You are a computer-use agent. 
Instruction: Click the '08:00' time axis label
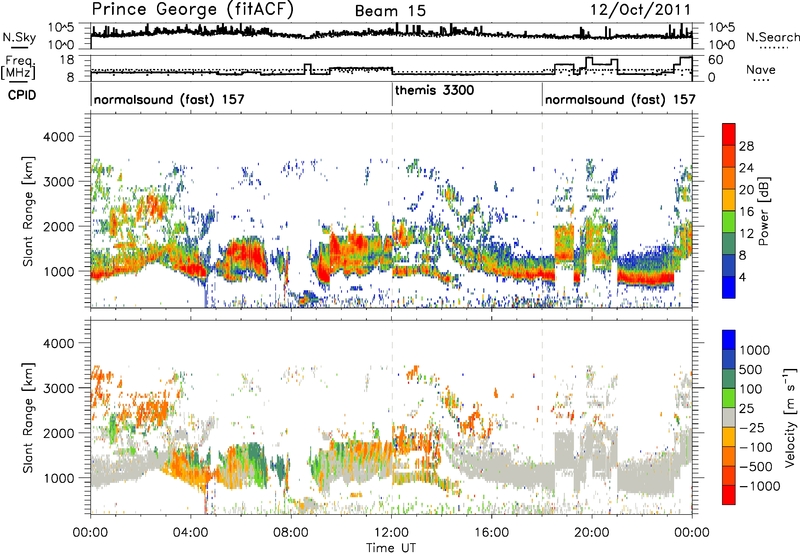point(291,533)
